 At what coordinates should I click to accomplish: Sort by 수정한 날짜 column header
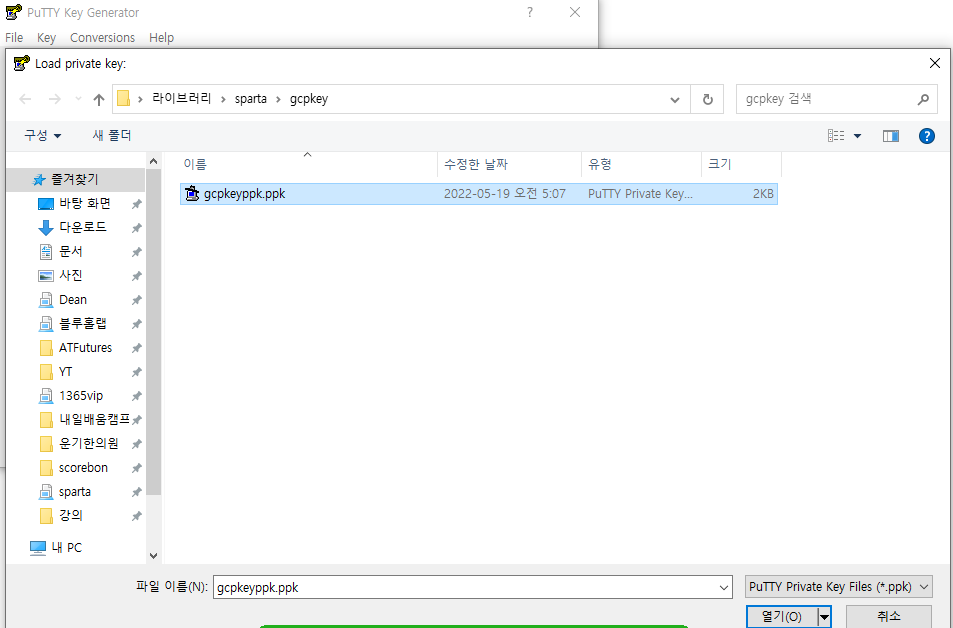tap(509, 164)
